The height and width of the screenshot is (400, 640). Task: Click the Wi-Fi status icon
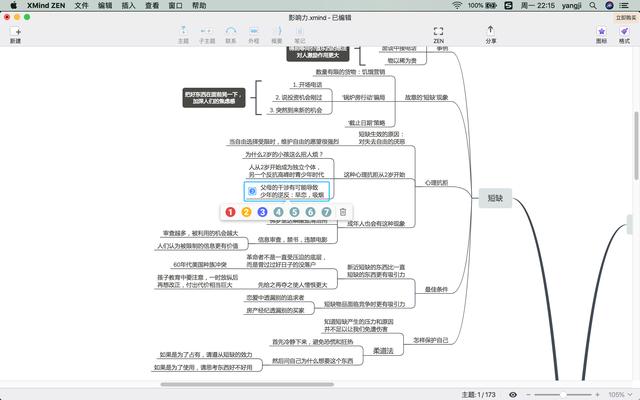pyautogui.click(x=457, y=5)
